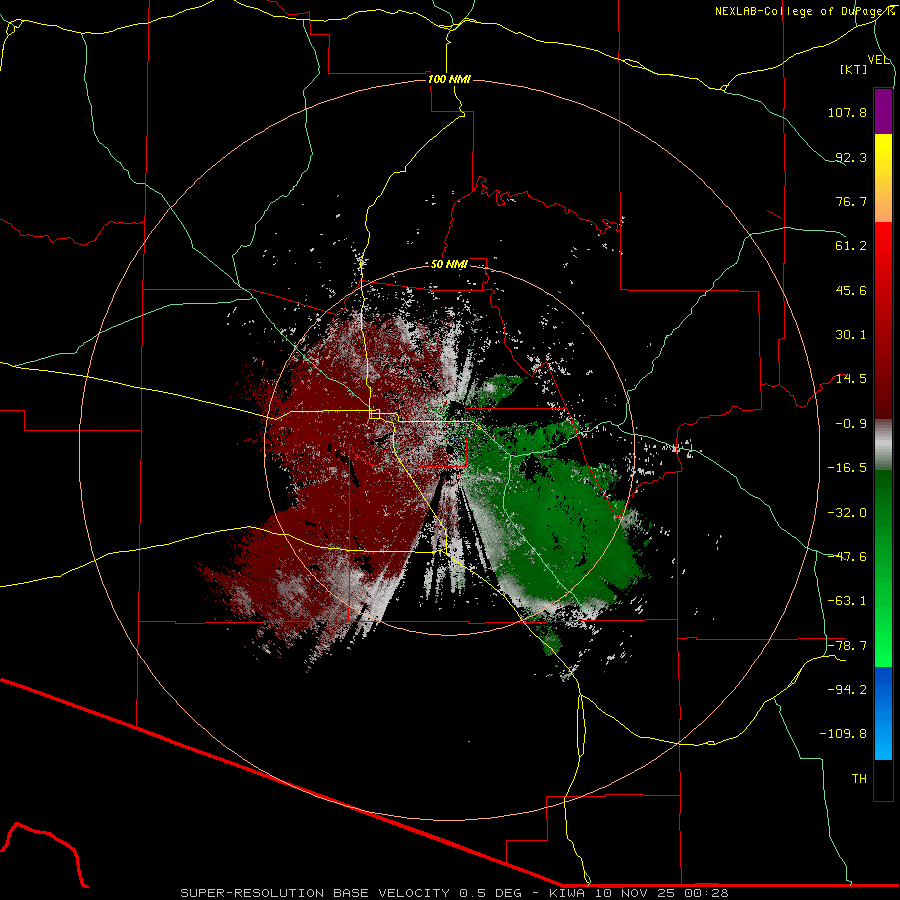Click the 107.8 velocity scale value
This screenshot has width=900, height=900.
tap(847, 112)
